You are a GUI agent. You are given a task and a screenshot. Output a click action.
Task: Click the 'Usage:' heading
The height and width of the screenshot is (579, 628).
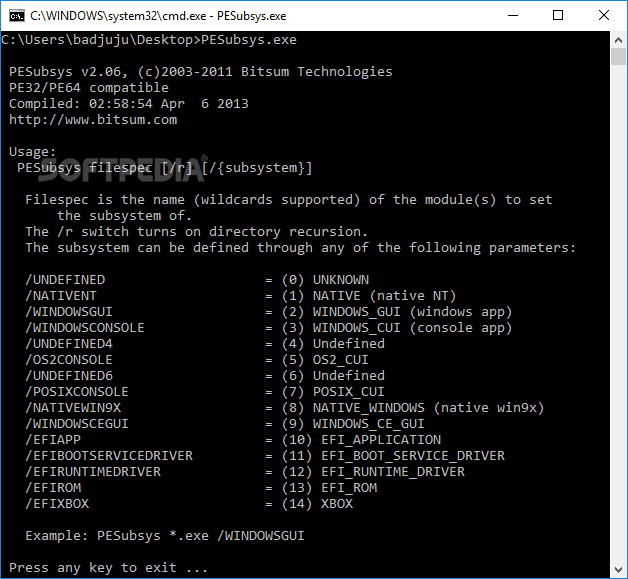click(32, 152)
